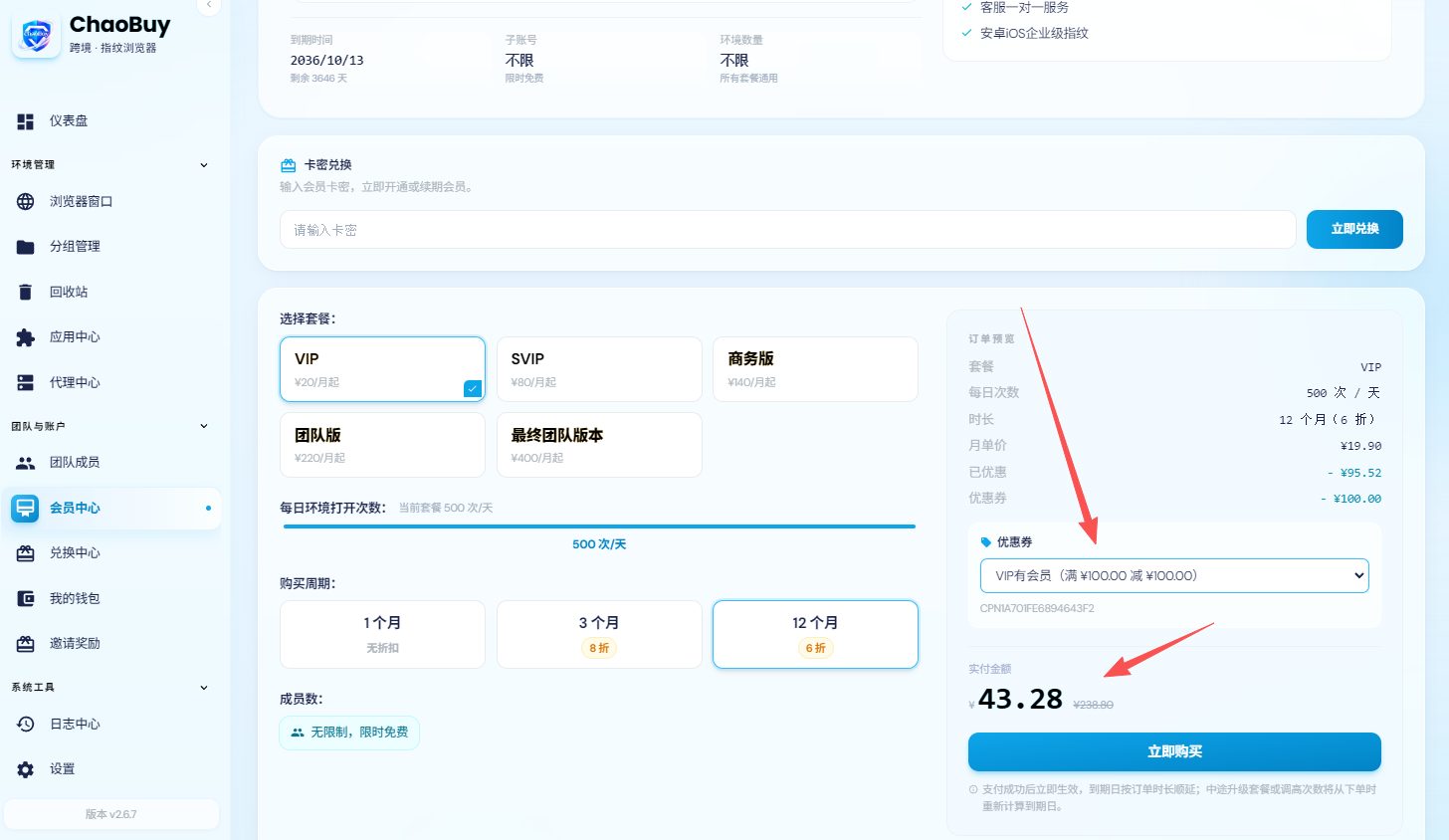This screenshot has width=1449, height=840.
Task: Select the 团队版 plan card
Action: click(382, 445)
